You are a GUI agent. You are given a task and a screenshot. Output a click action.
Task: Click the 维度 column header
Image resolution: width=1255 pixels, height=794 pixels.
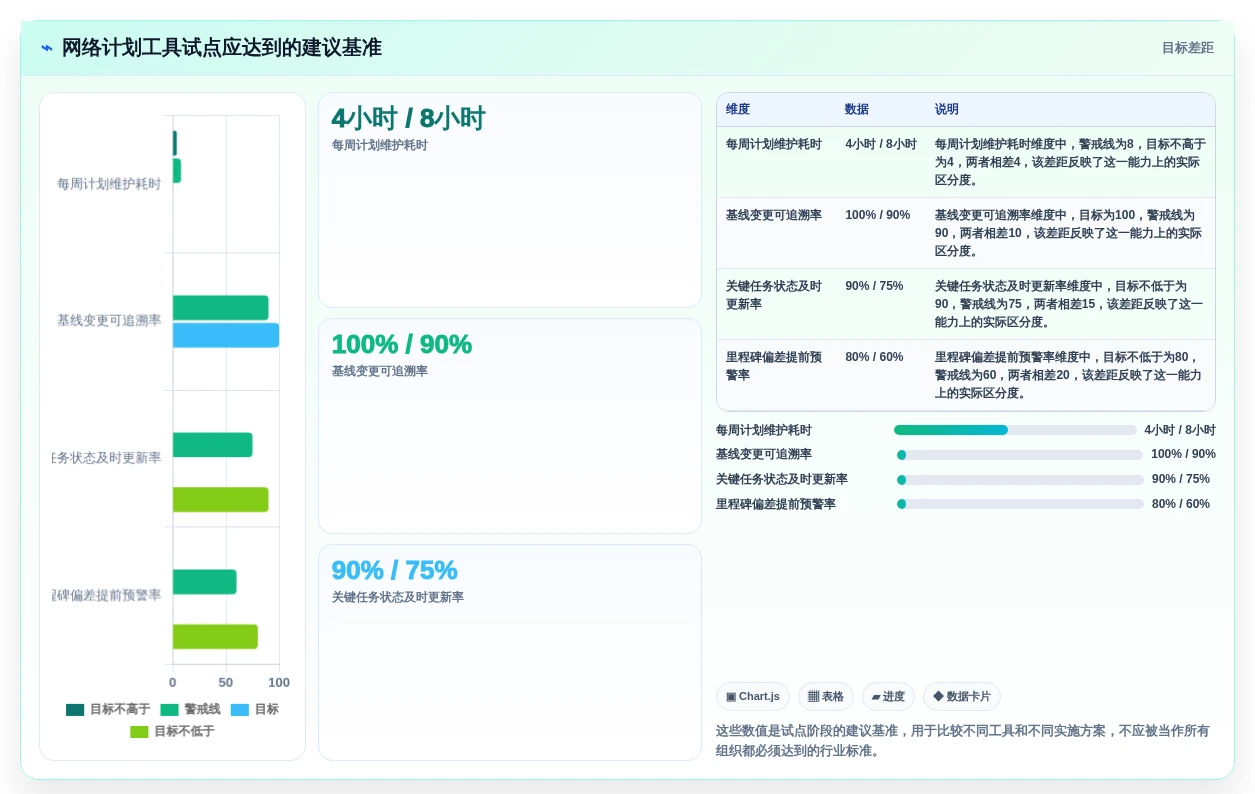(738, 109)
